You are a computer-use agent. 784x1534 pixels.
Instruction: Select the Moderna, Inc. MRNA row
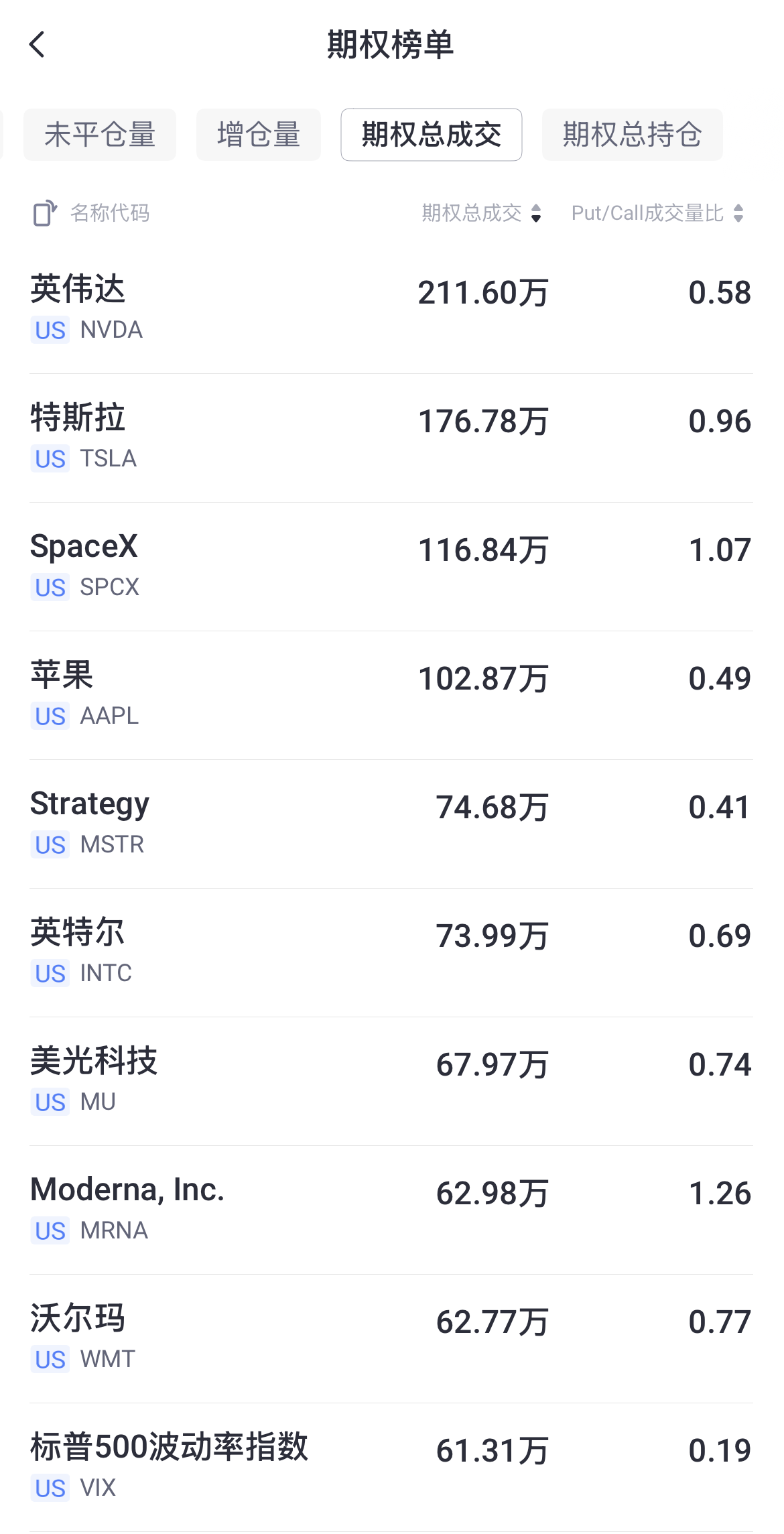point(391,1210)
